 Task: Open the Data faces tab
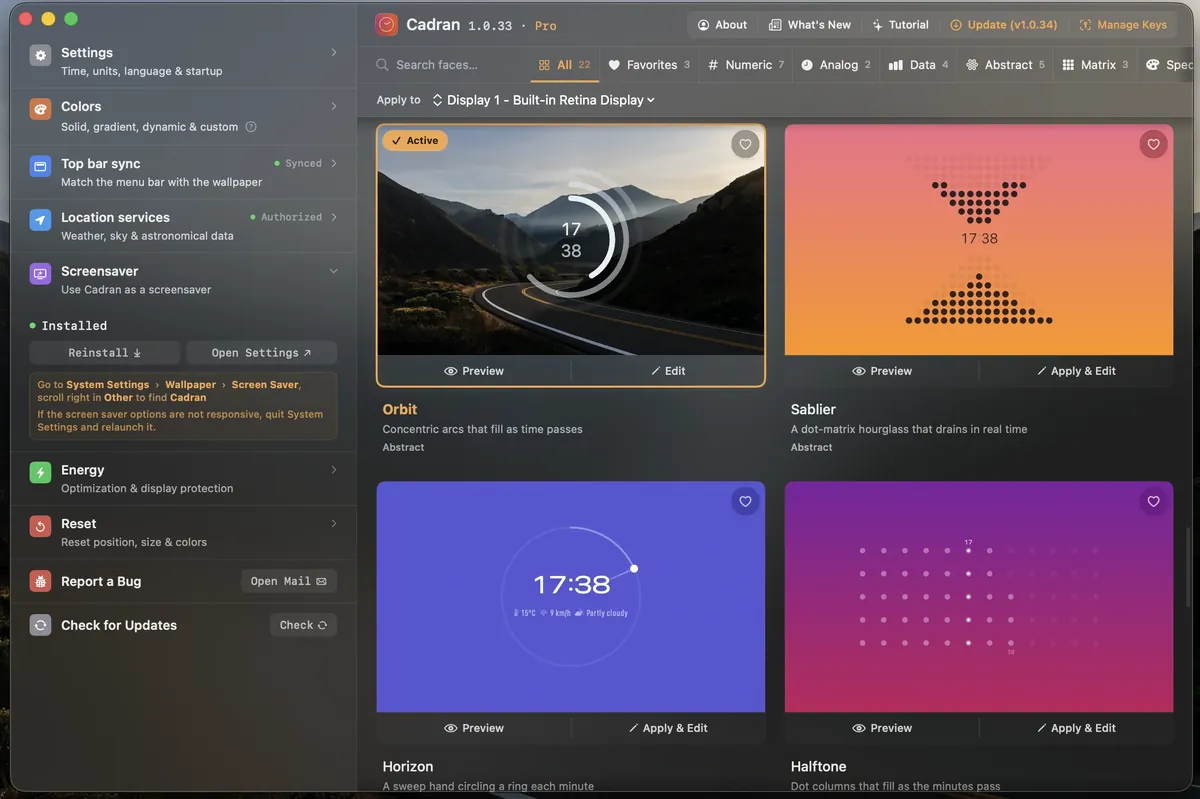coord(919,65)
